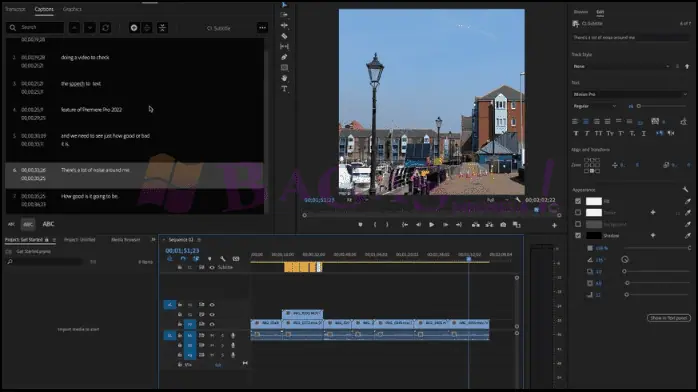The height and width of the screenshot is (392, 698).
Task: Toggle eye visibility of third video track
Action: pyautogui.click(x=212, y=324)
